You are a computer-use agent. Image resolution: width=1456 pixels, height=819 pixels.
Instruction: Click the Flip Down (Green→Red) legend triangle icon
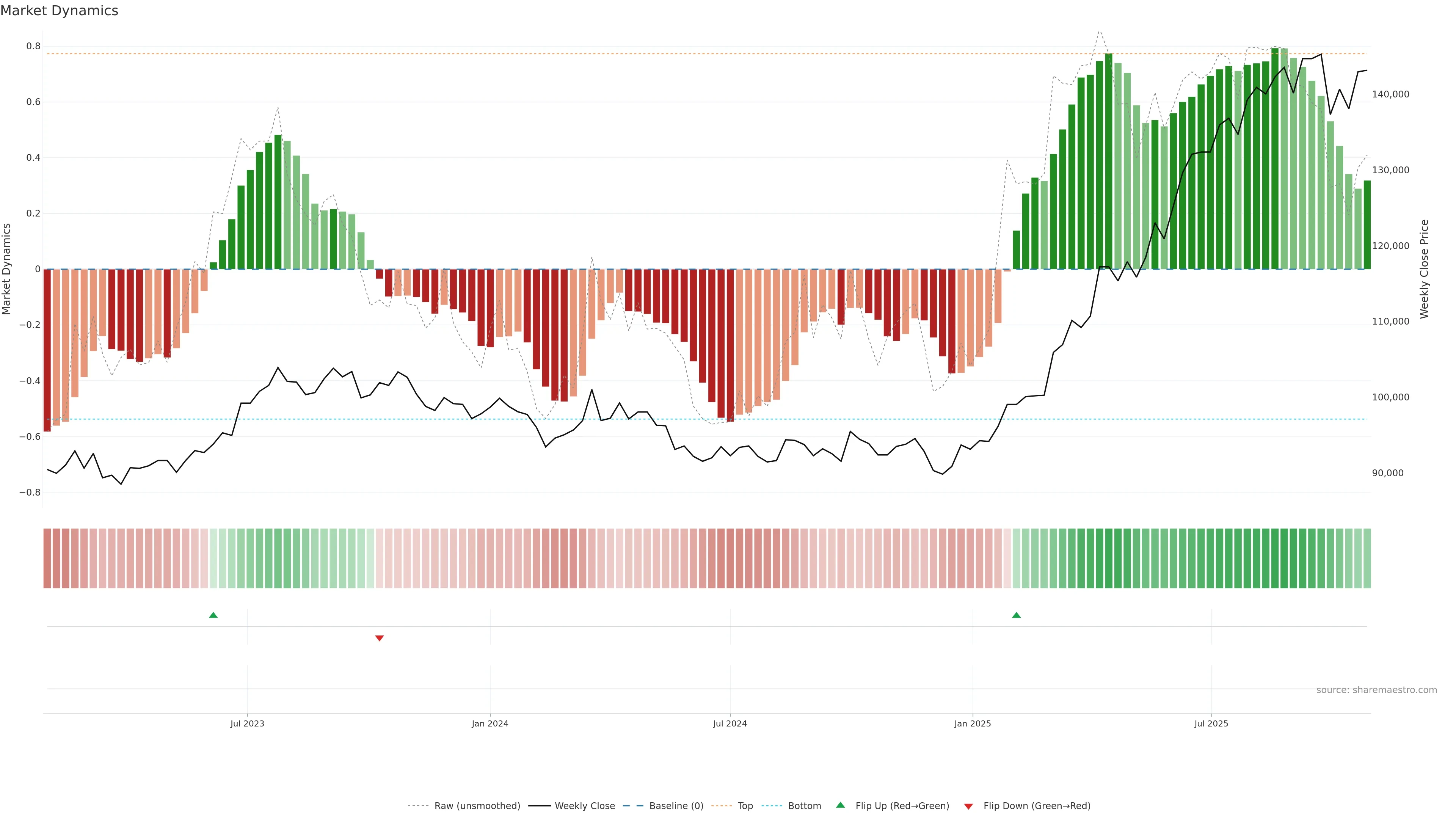968,806
